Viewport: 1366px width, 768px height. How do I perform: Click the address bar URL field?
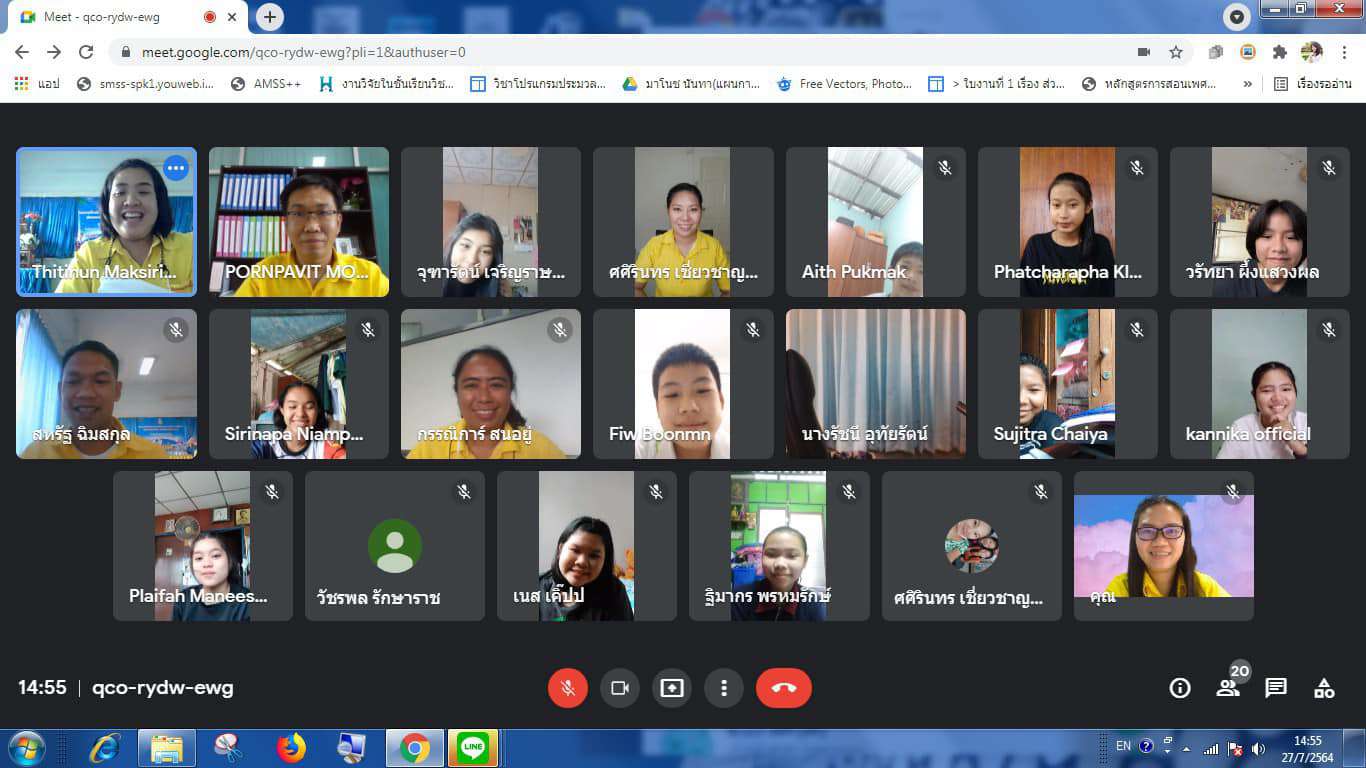(x=600, y=52)
